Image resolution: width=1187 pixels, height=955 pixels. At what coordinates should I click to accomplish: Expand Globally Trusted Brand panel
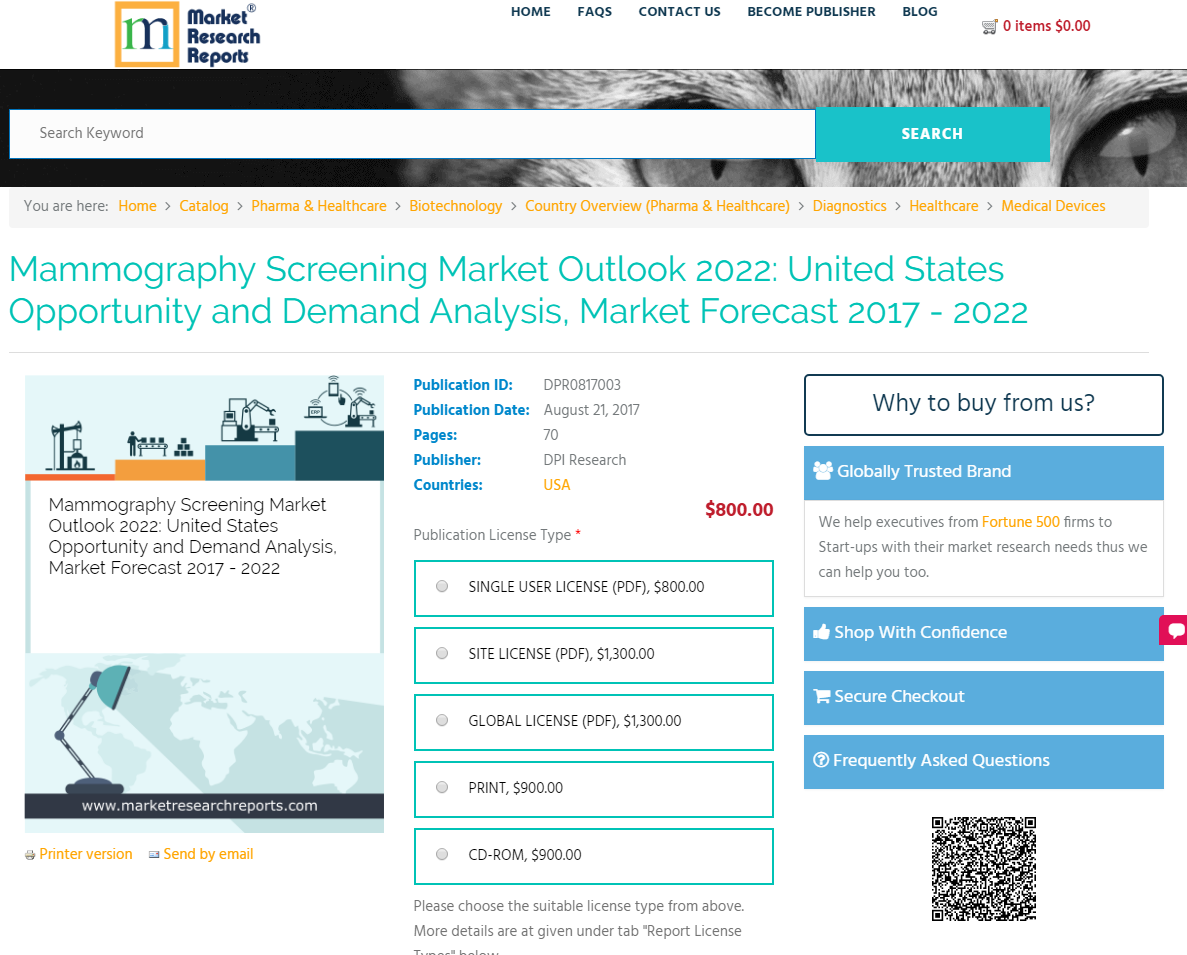(x=983, y=472)
